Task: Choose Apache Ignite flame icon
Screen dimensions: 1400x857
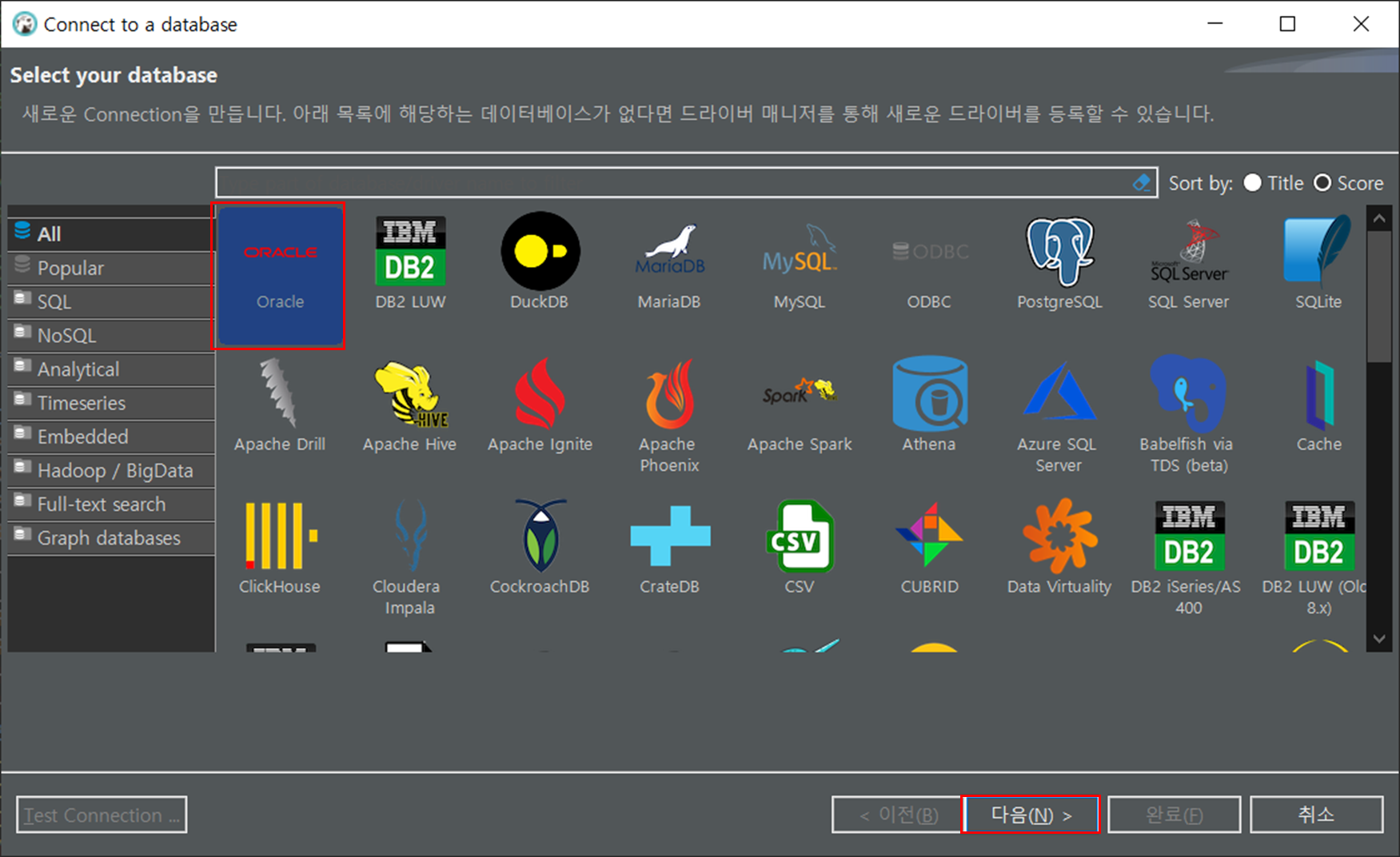Action: click(540, 393)
